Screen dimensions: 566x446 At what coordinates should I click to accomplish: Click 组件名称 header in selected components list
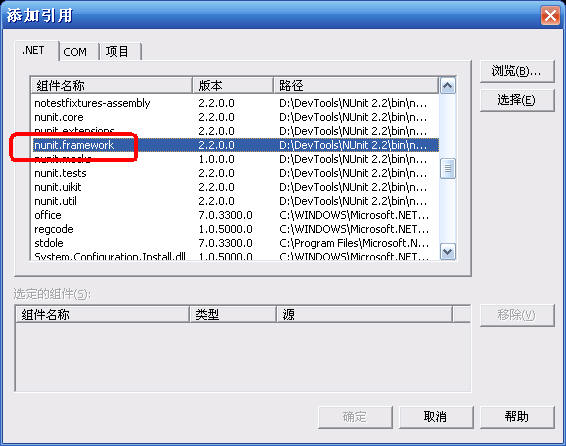coord(103,315)
